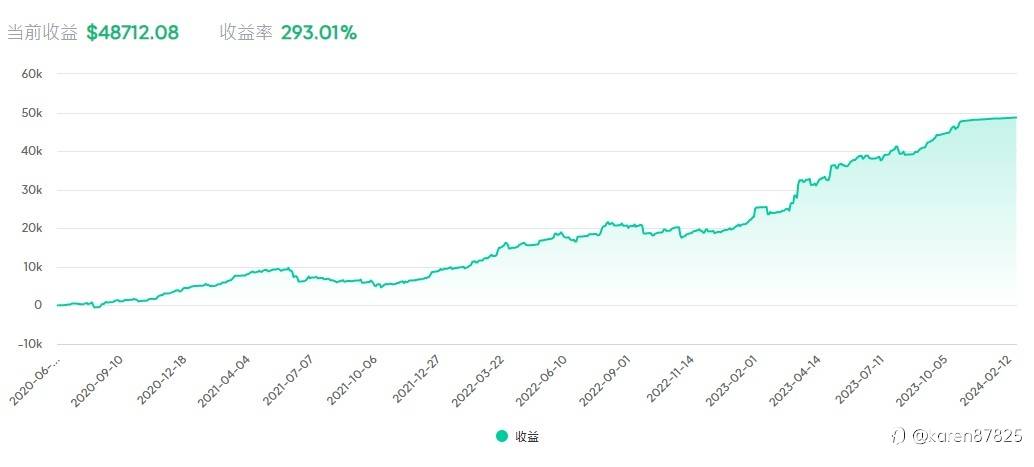Click the 2021-10-06 x-axis date label

click(x=354, y=380)
